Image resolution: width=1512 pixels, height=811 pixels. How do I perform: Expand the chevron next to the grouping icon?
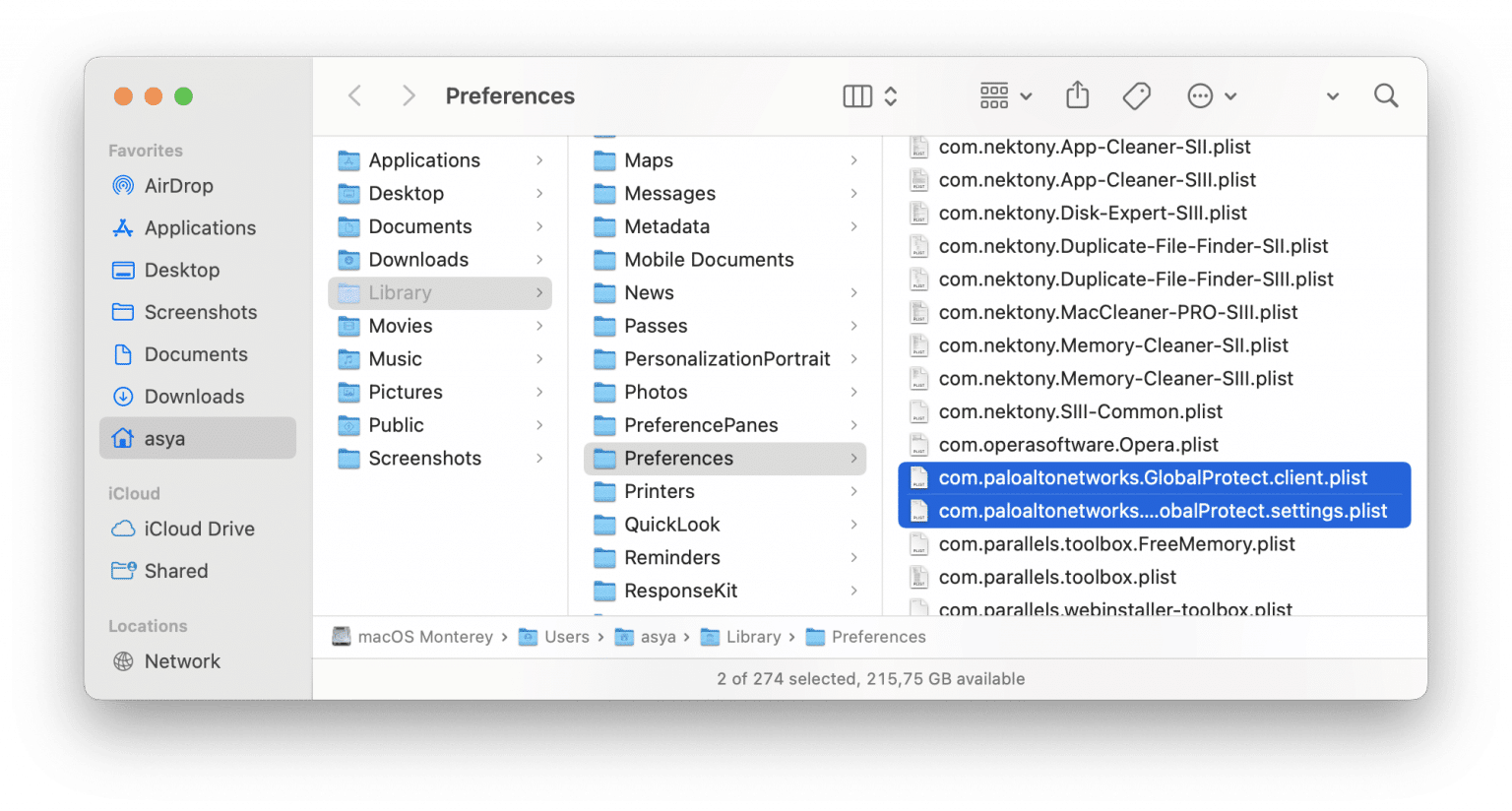click(x=1026, y=95)
